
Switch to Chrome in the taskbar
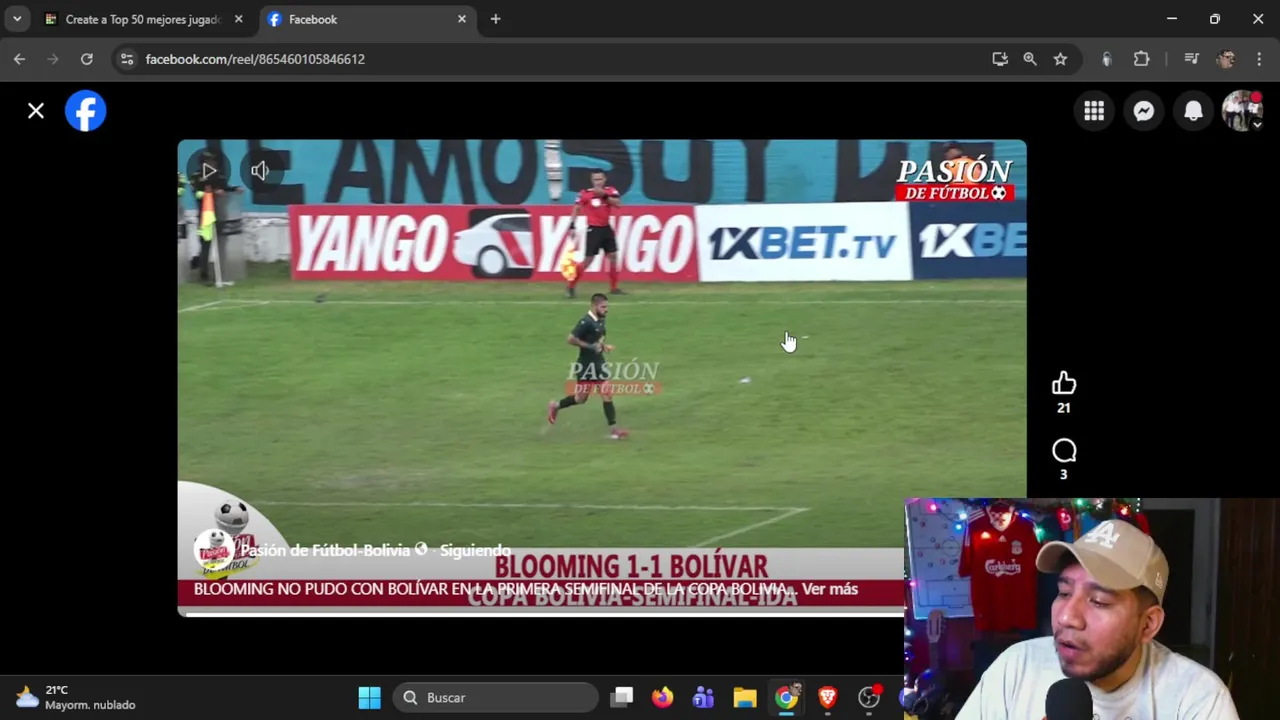(x=786, y=698)
